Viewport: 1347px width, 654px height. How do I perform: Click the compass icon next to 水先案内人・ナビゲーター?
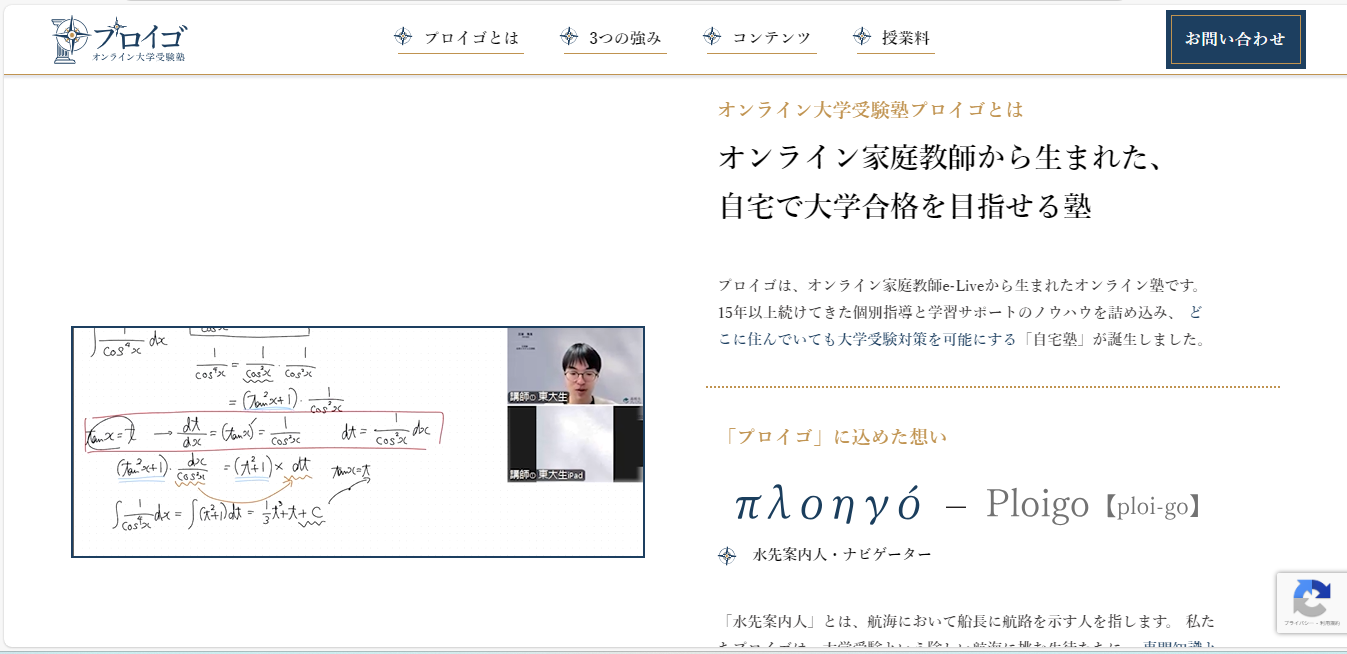point(727,555)
